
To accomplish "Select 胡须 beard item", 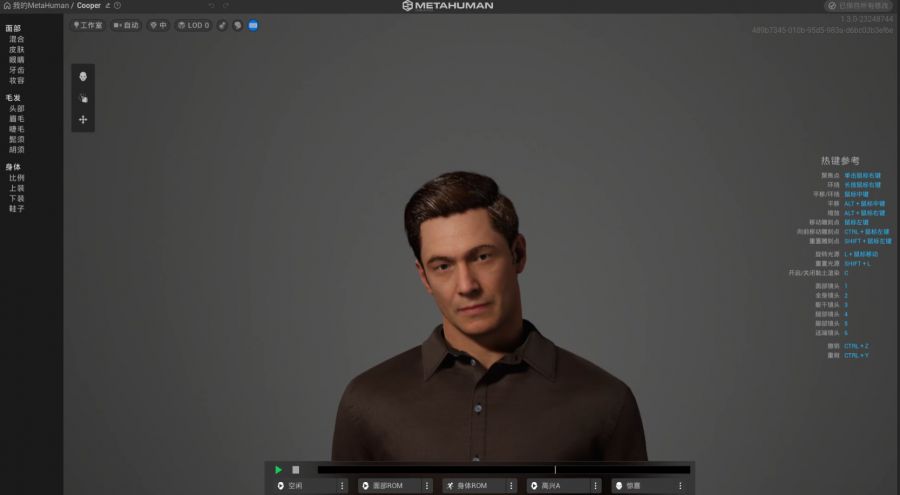I will (17, 149).
